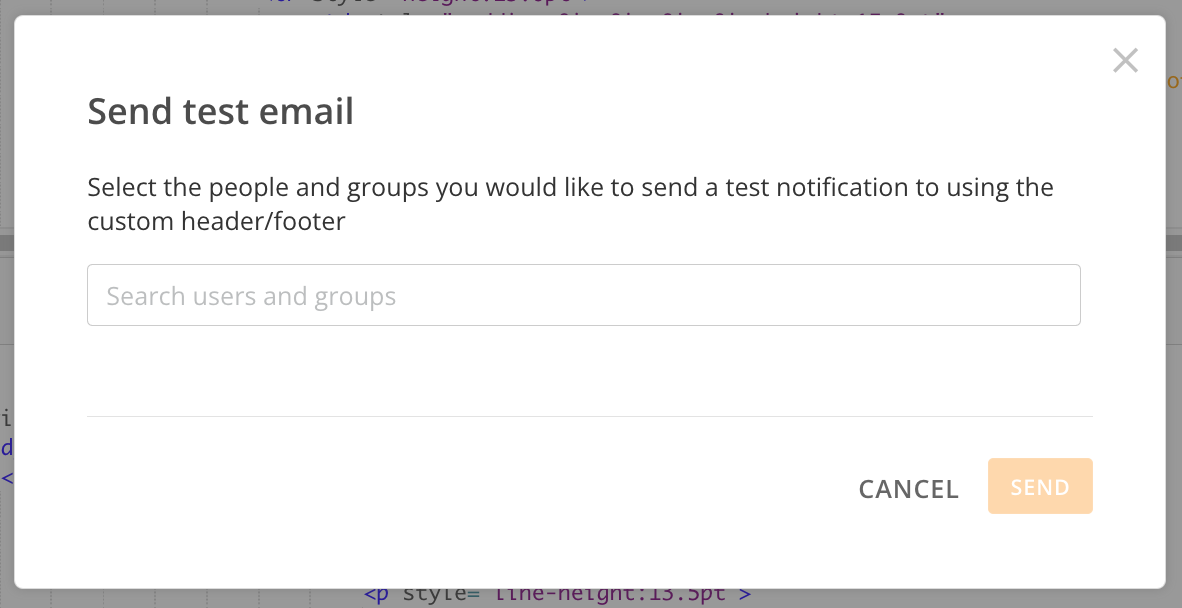Select the disabled orange SEND button
This screenshot has height=608, width=1182.
point(1040,487)
